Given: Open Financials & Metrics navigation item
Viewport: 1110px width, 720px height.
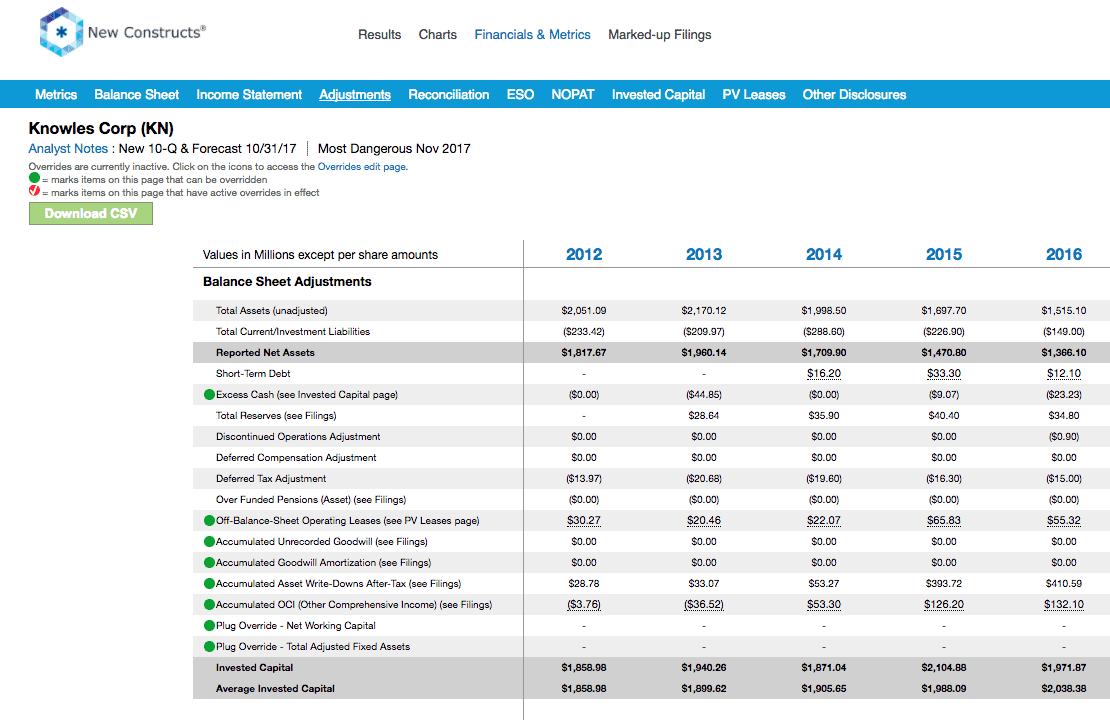Looking at the screenshot, I should 532,35.
